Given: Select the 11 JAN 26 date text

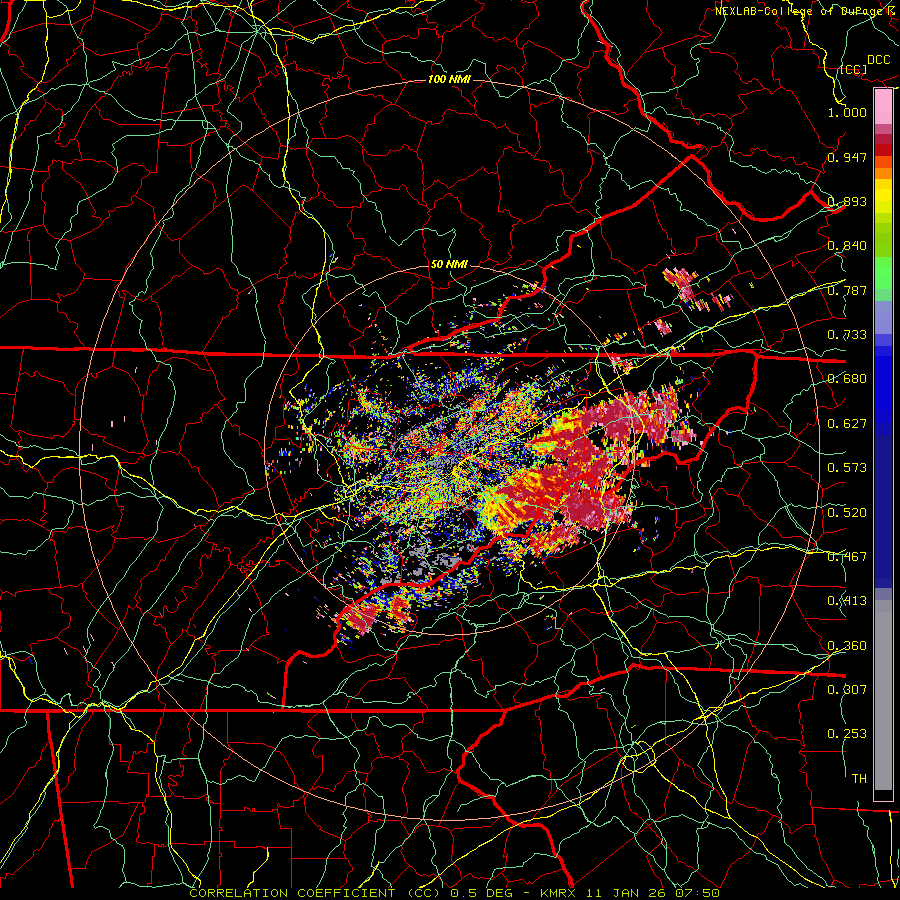Looking at the screenshot, I should 626,893.
